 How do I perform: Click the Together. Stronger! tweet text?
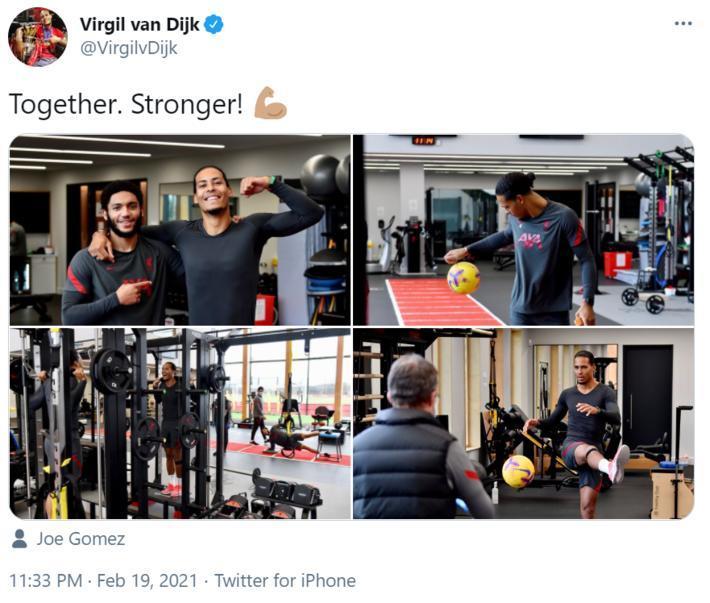126,104
